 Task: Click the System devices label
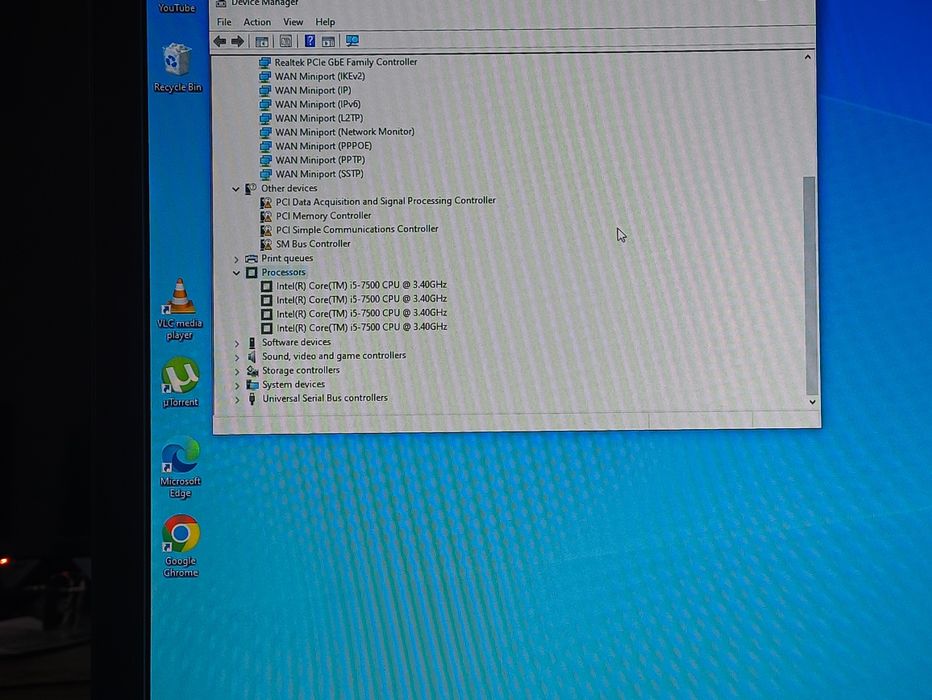tap(294, 384)
